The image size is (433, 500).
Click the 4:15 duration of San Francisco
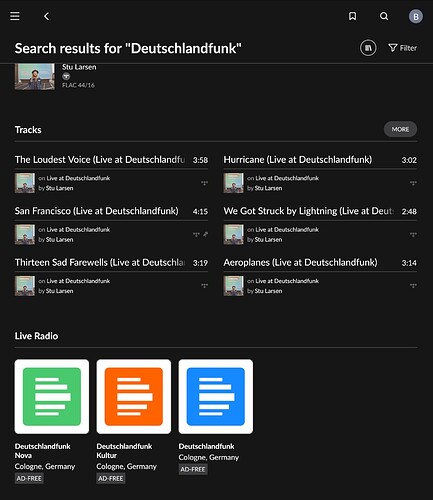pyautogui.click(x=200, y=212)
